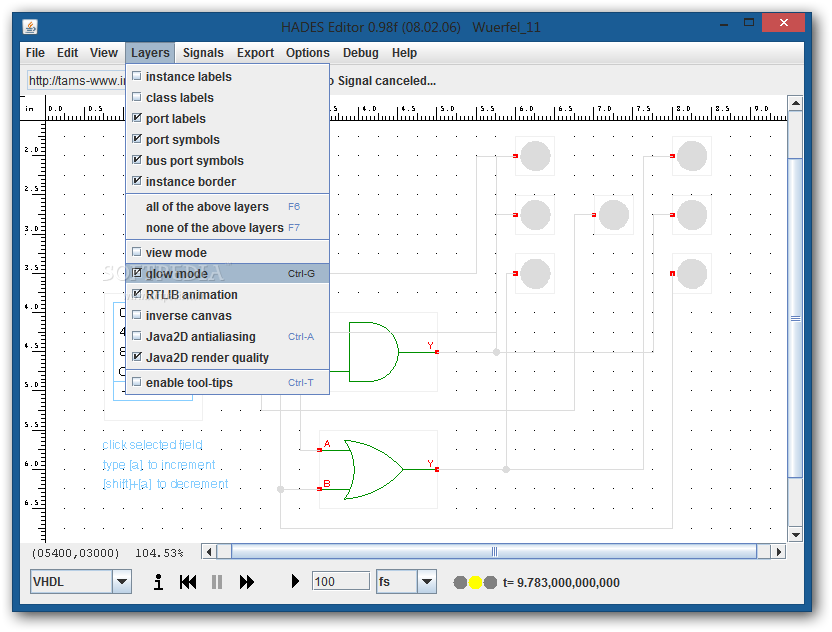The width and height of the screenshot is (832, 632).
Task: Click the lone LED in the middle column
Action: coord(614,215)
